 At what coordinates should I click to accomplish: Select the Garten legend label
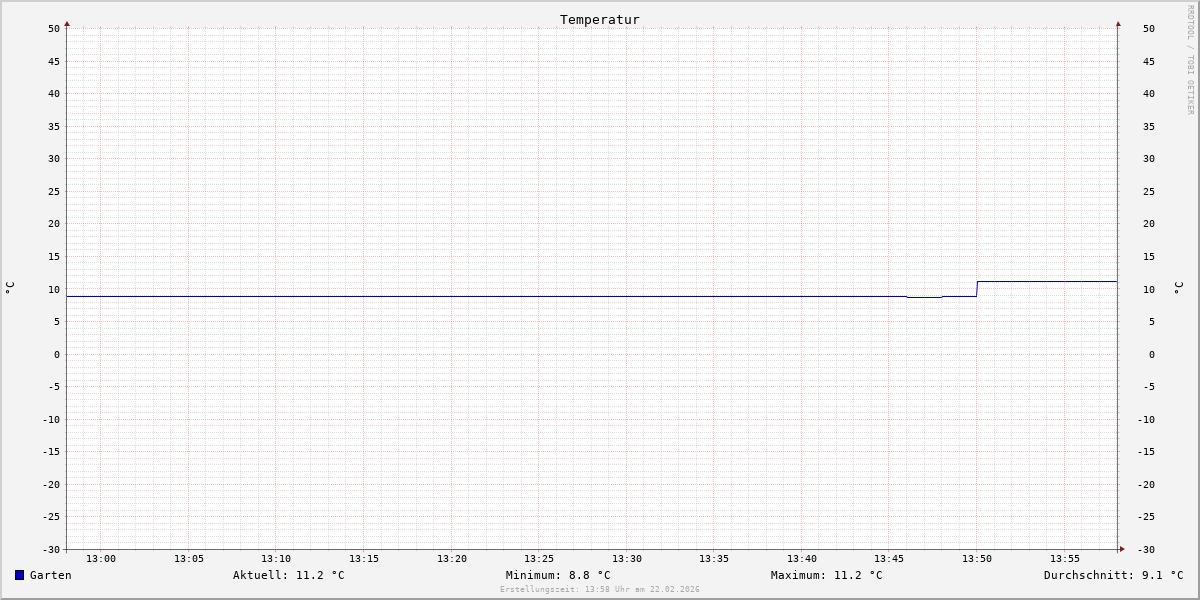click(51, 575)
